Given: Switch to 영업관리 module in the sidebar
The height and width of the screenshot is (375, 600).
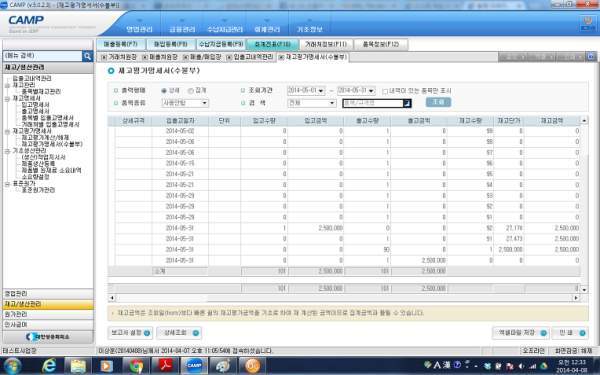Looking at the screenshot, I should (x=48, y=294).
